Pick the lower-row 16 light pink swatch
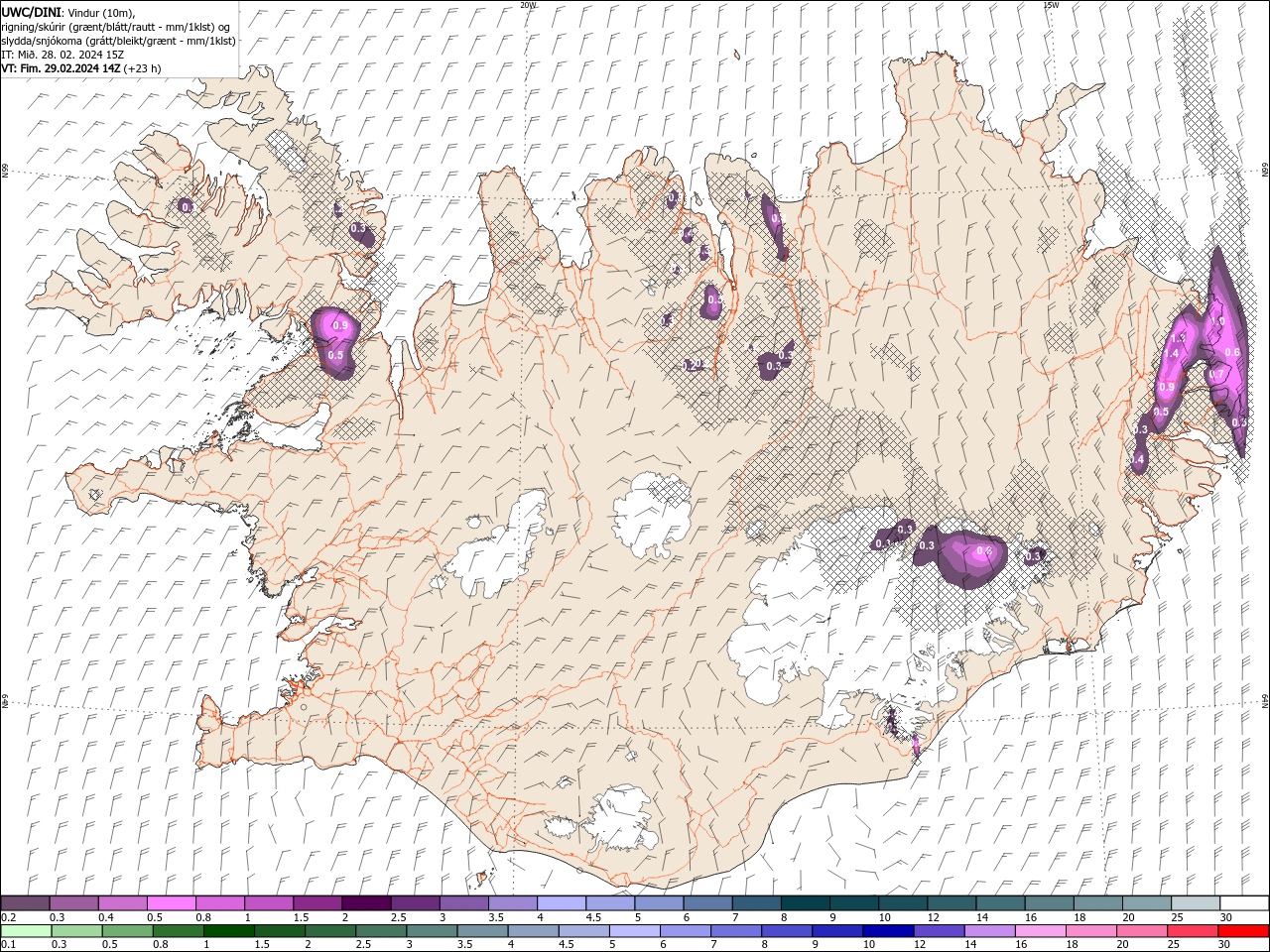The image size is (1270, 952). pyautogui.click(x=1040, y=931)
